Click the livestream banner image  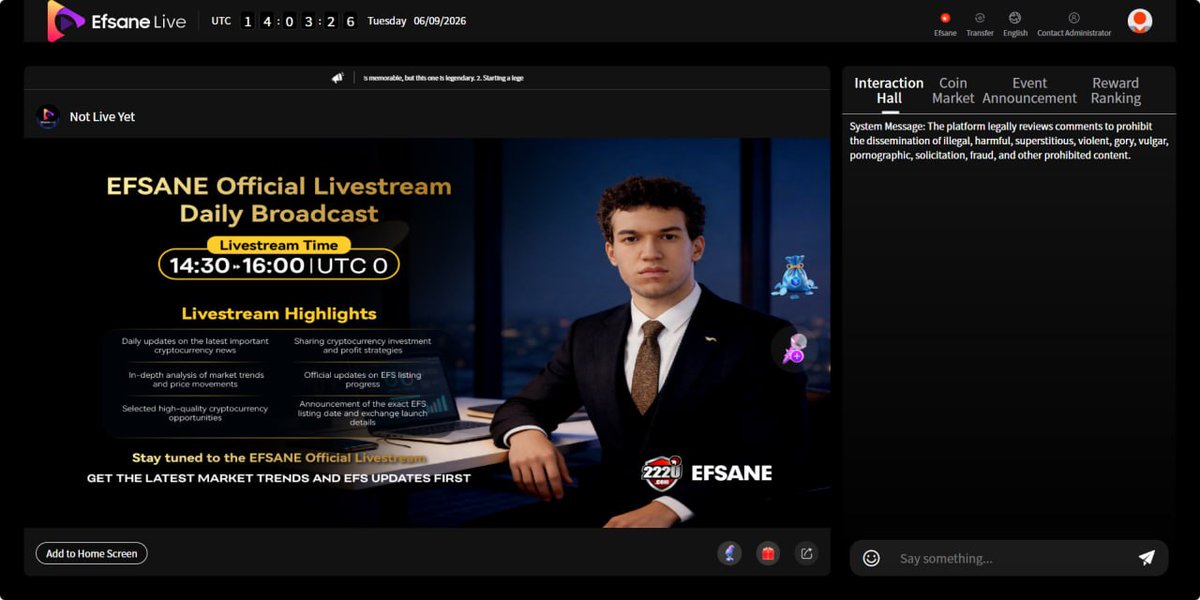click(427, 332)
